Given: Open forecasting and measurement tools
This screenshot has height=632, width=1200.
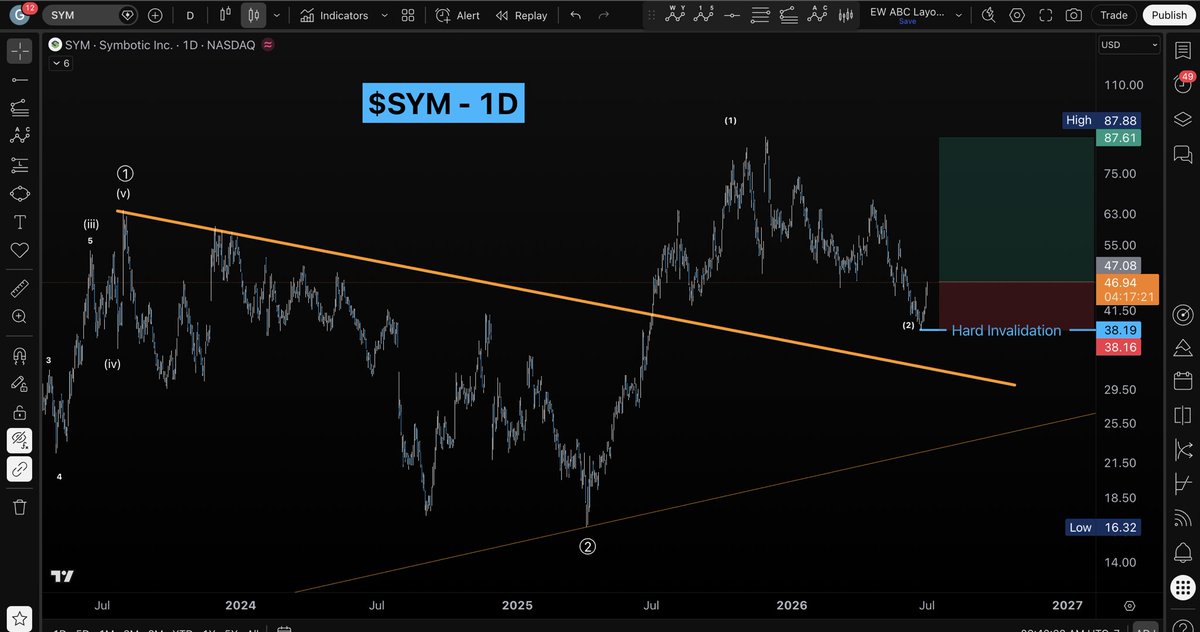Looking at the screenshot, I should click(x=20, y=165).
